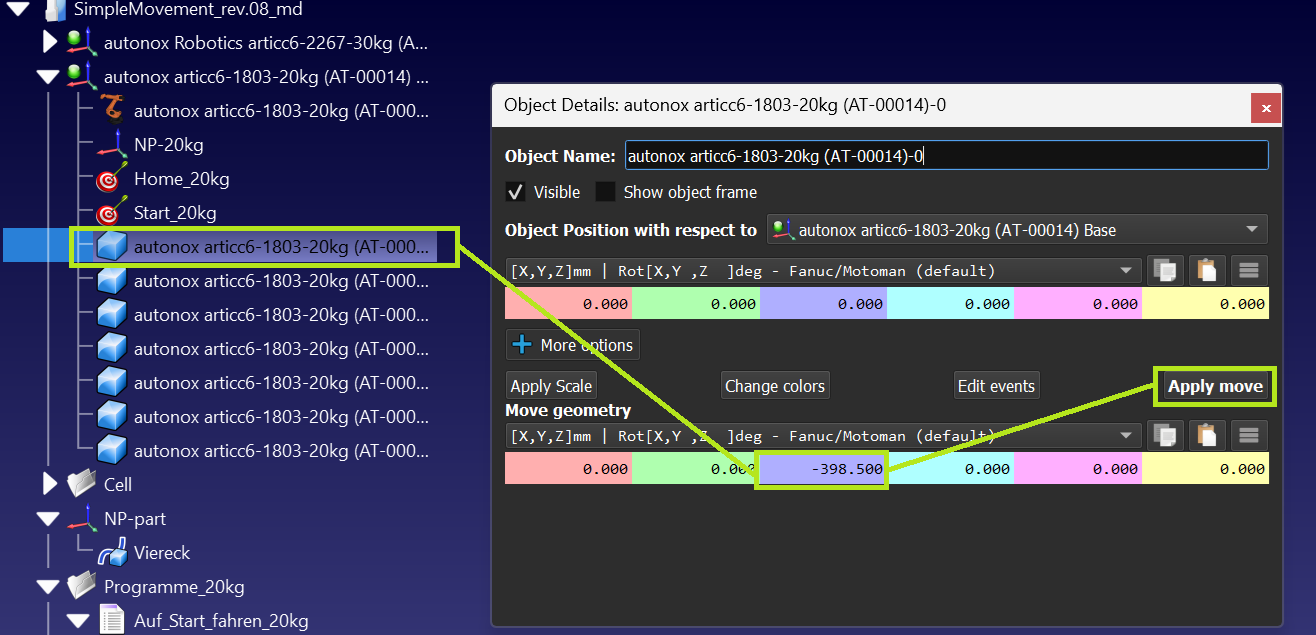Click the red X field in Object Position
This screenshot has width=1316, height=635.
[x=568, y=304]
